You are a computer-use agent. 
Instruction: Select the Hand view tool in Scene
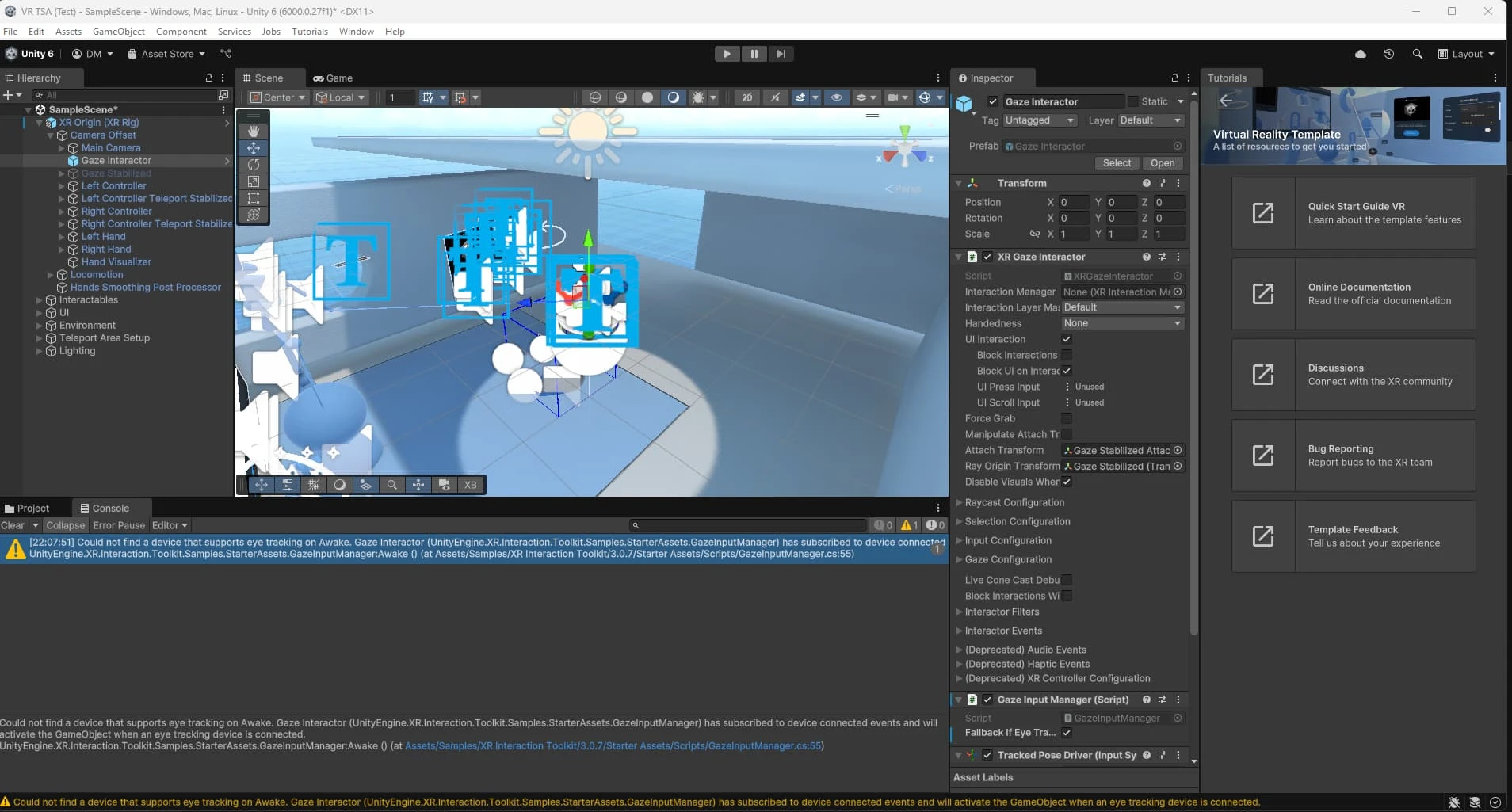coord(254,132)
